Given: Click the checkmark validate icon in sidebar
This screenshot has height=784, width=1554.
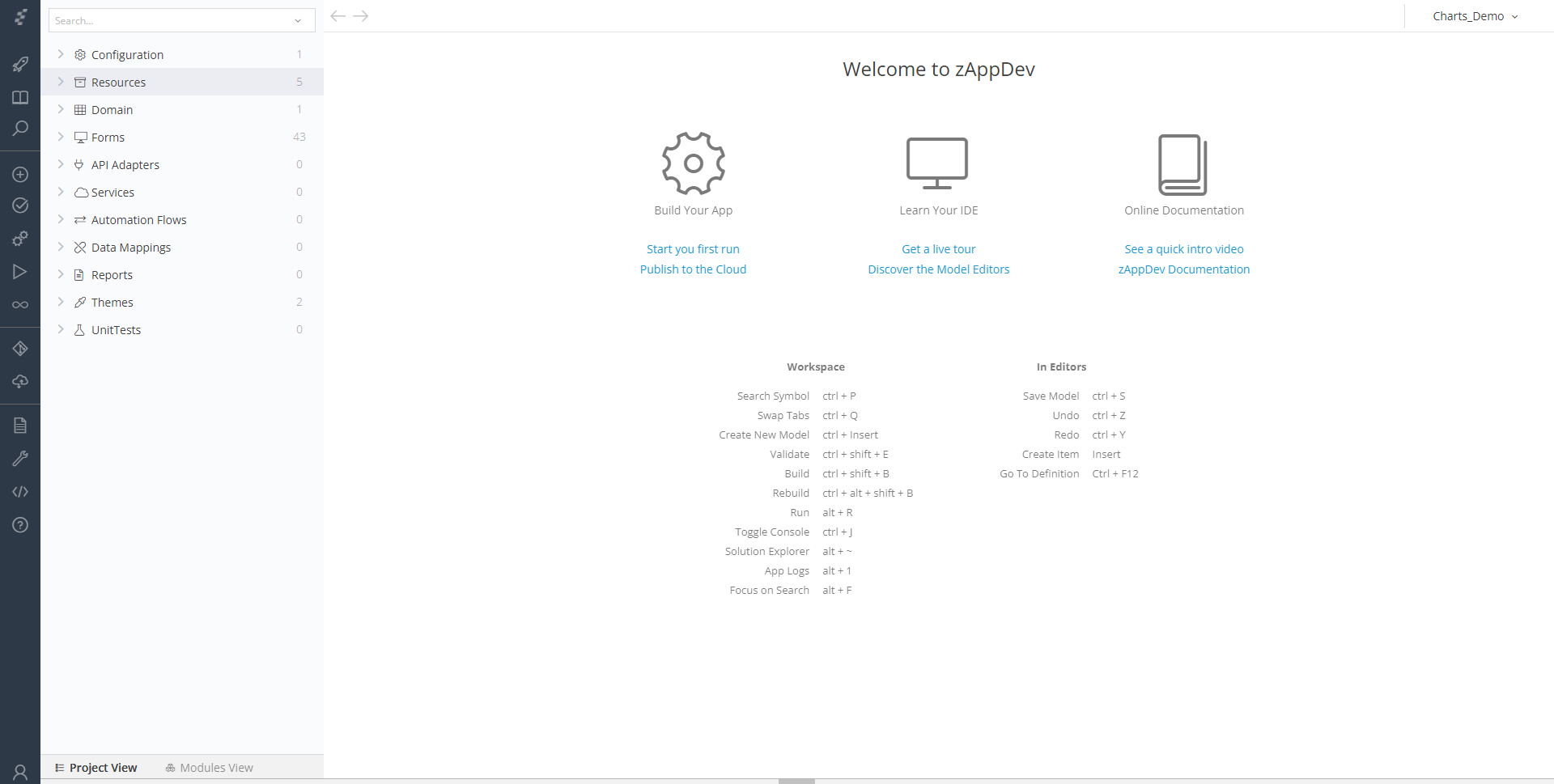Looking at the screenshot, I should coord(20,206).
